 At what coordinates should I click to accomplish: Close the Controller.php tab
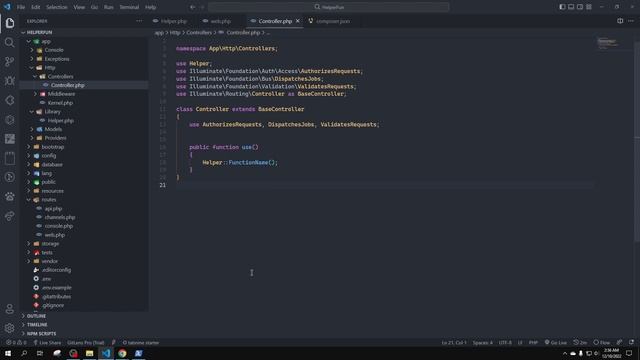pyautogui.click(x=298, y=21)
